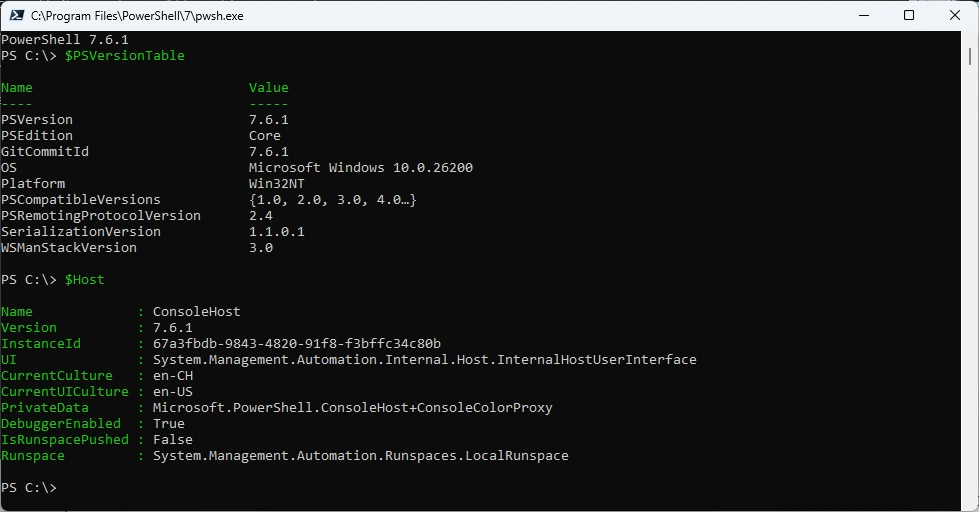Click the SerializationVersion value 1.1.0.1
The image size is (979, 512).
point(276,232)
